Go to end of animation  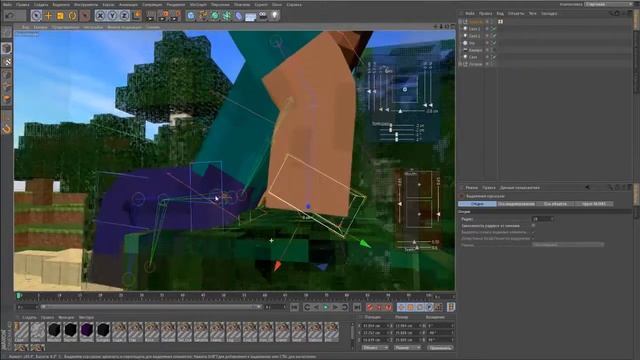point(357,307)
